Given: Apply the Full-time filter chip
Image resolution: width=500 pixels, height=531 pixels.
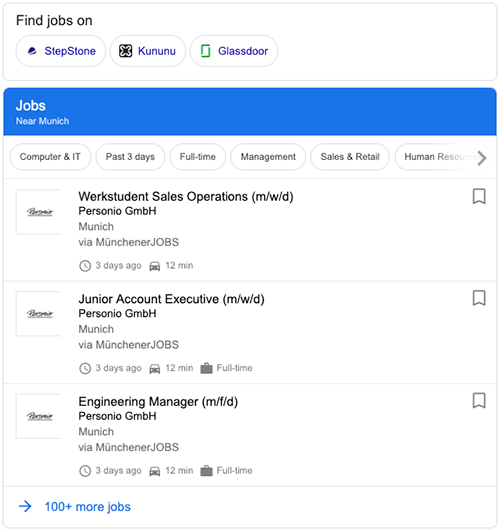Looking at the screenshot, I should (x=197, y=157).
